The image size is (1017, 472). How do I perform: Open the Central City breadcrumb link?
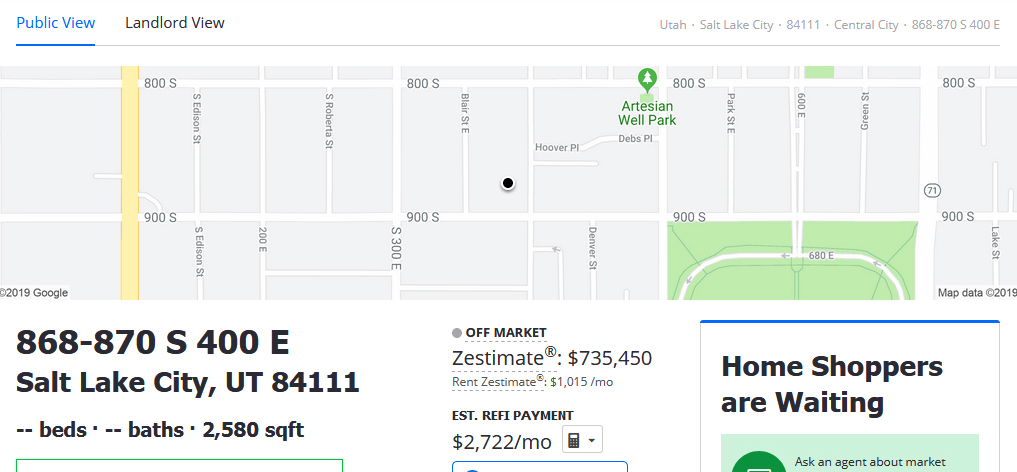click(866, 25)
